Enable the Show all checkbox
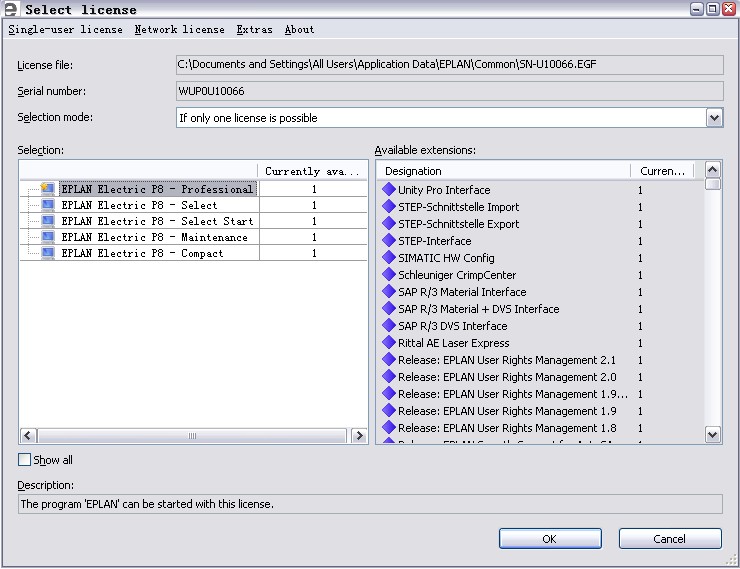The height and width of the screenshot is (569, 740). point(25,460)
